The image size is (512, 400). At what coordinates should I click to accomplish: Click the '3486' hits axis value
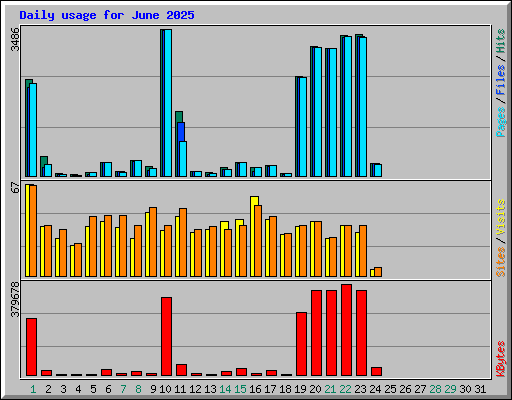tap(15, 39)
